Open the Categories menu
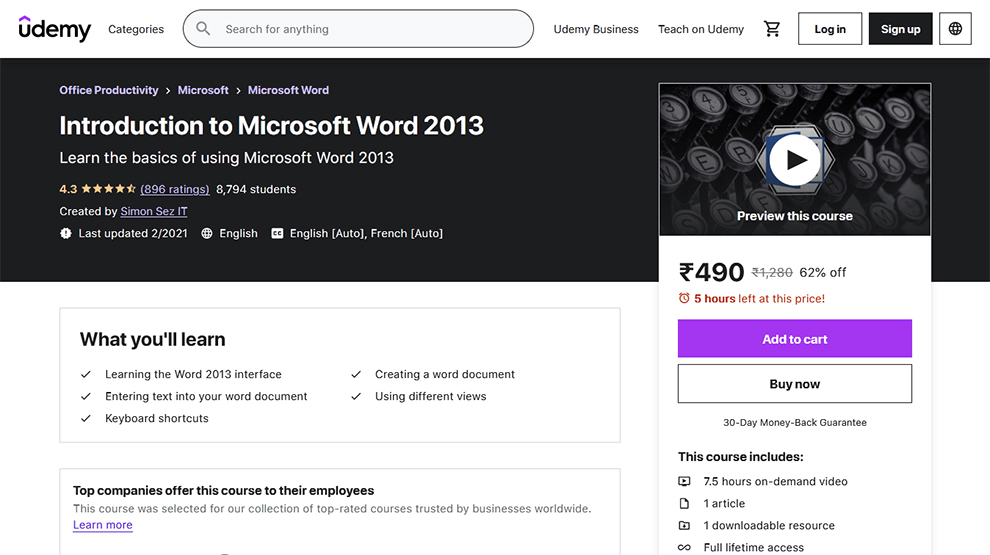 pyautogui.click(x=136, y=29)
